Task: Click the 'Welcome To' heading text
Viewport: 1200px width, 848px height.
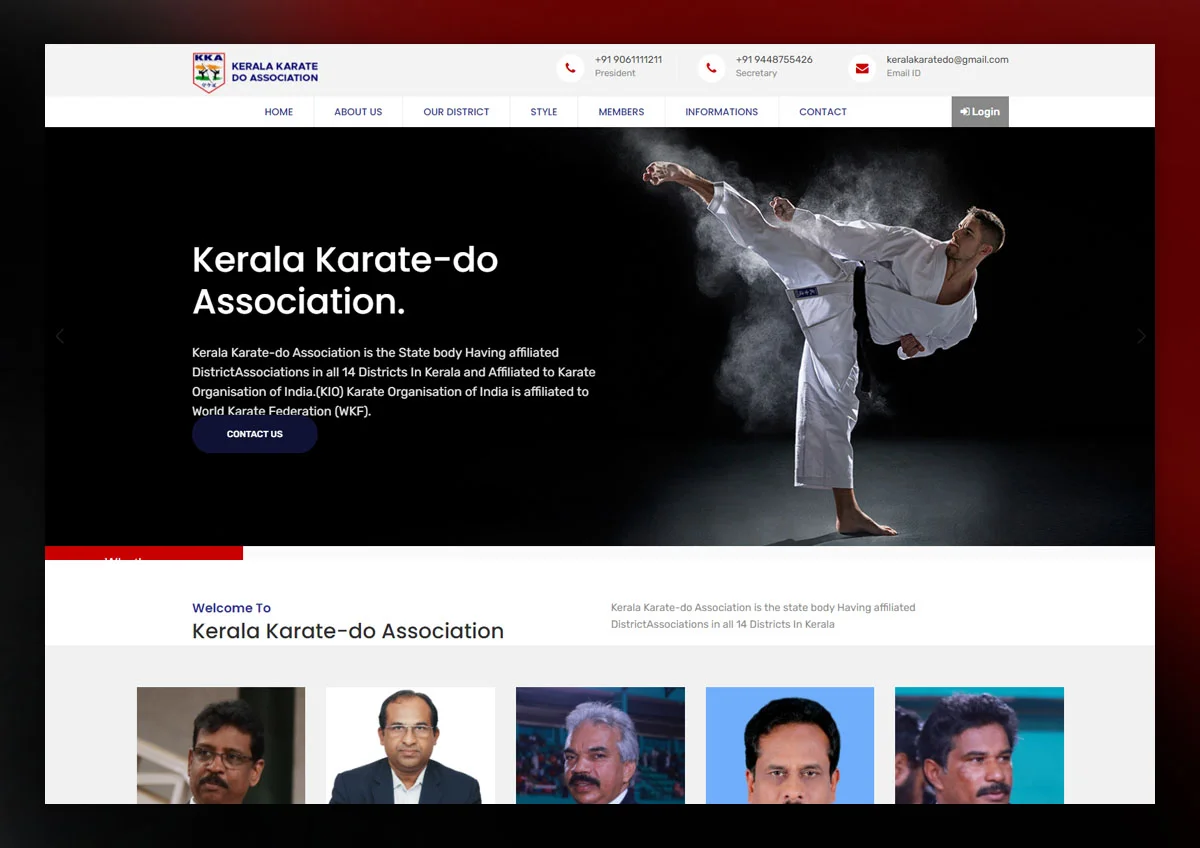Action: (231, 608)
